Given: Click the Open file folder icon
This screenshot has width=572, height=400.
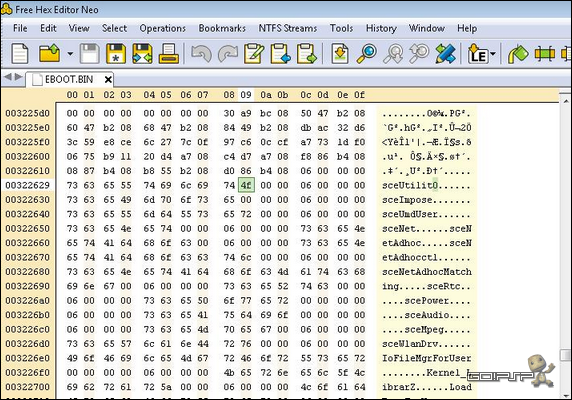Looking at the screenshot, I should pos(50,54).
